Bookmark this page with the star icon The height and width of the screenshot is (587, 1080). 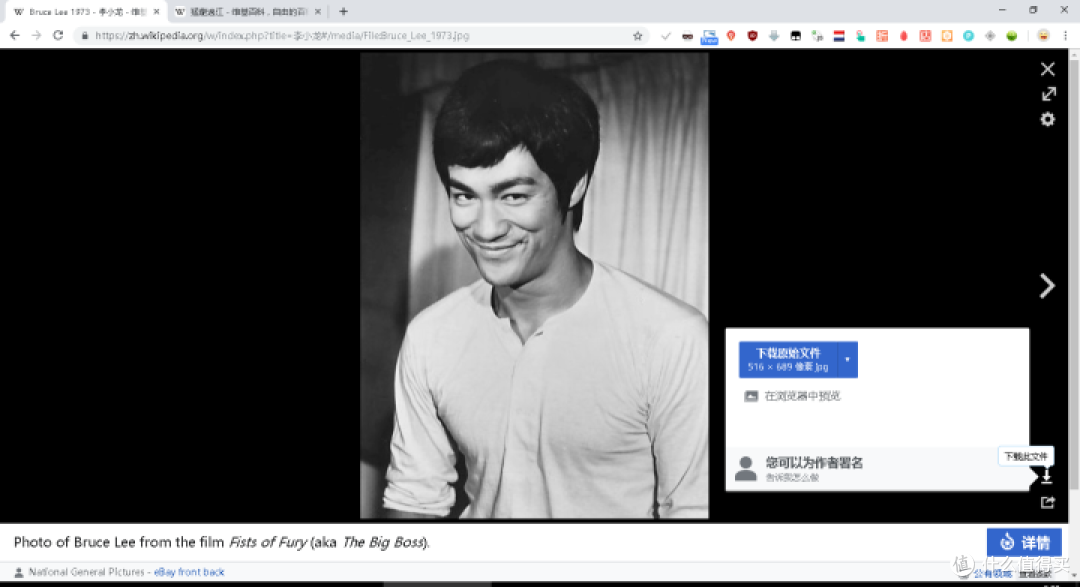[638, 36]
